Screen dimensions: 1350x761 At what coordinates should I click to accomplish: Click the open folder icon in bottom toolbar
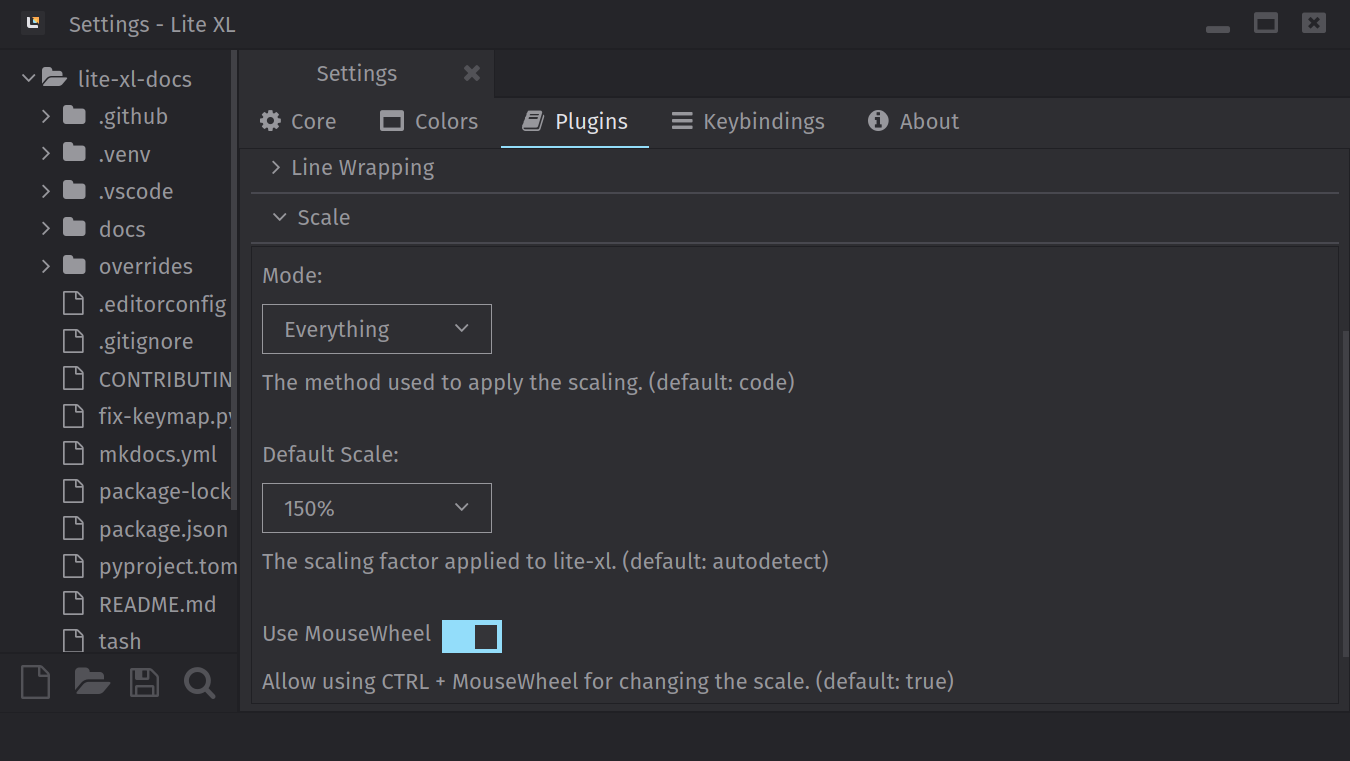[92, 683]
